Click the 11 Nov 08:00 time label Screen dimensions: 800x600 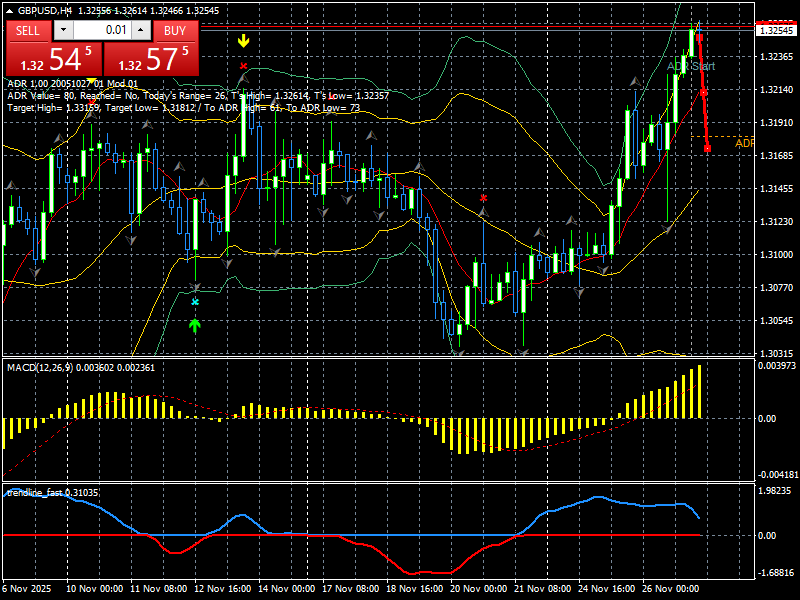[159, 588]
